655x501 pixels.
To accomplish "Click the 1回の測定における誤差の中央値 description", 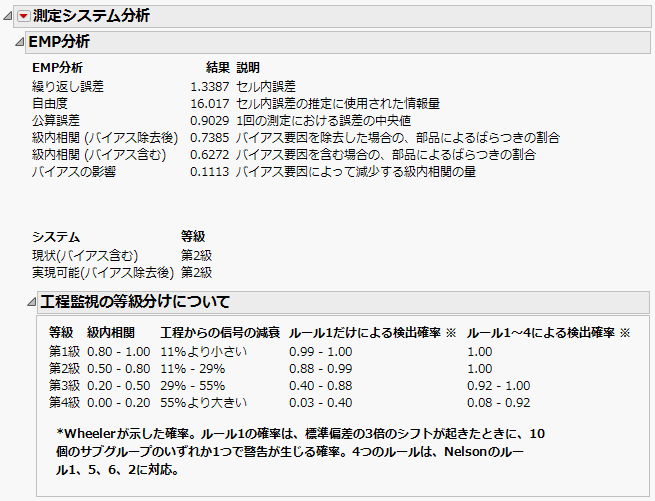I will click(324, 121).
